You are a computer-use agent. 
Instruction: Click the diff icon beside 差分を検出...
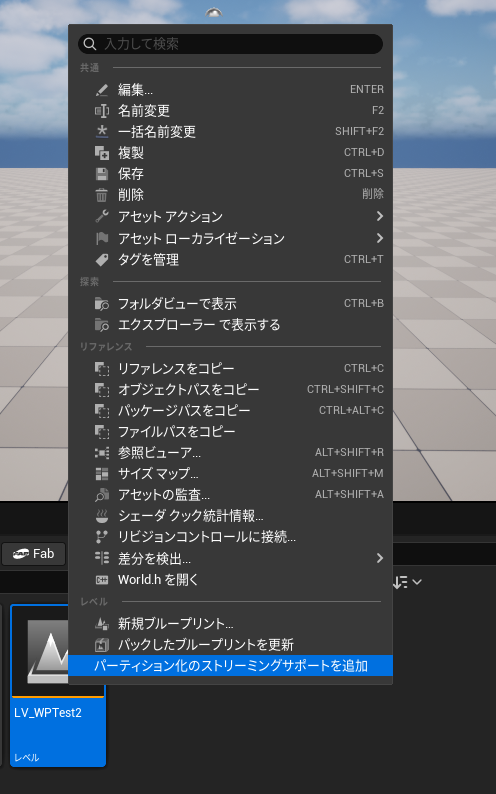pos(102,558)
